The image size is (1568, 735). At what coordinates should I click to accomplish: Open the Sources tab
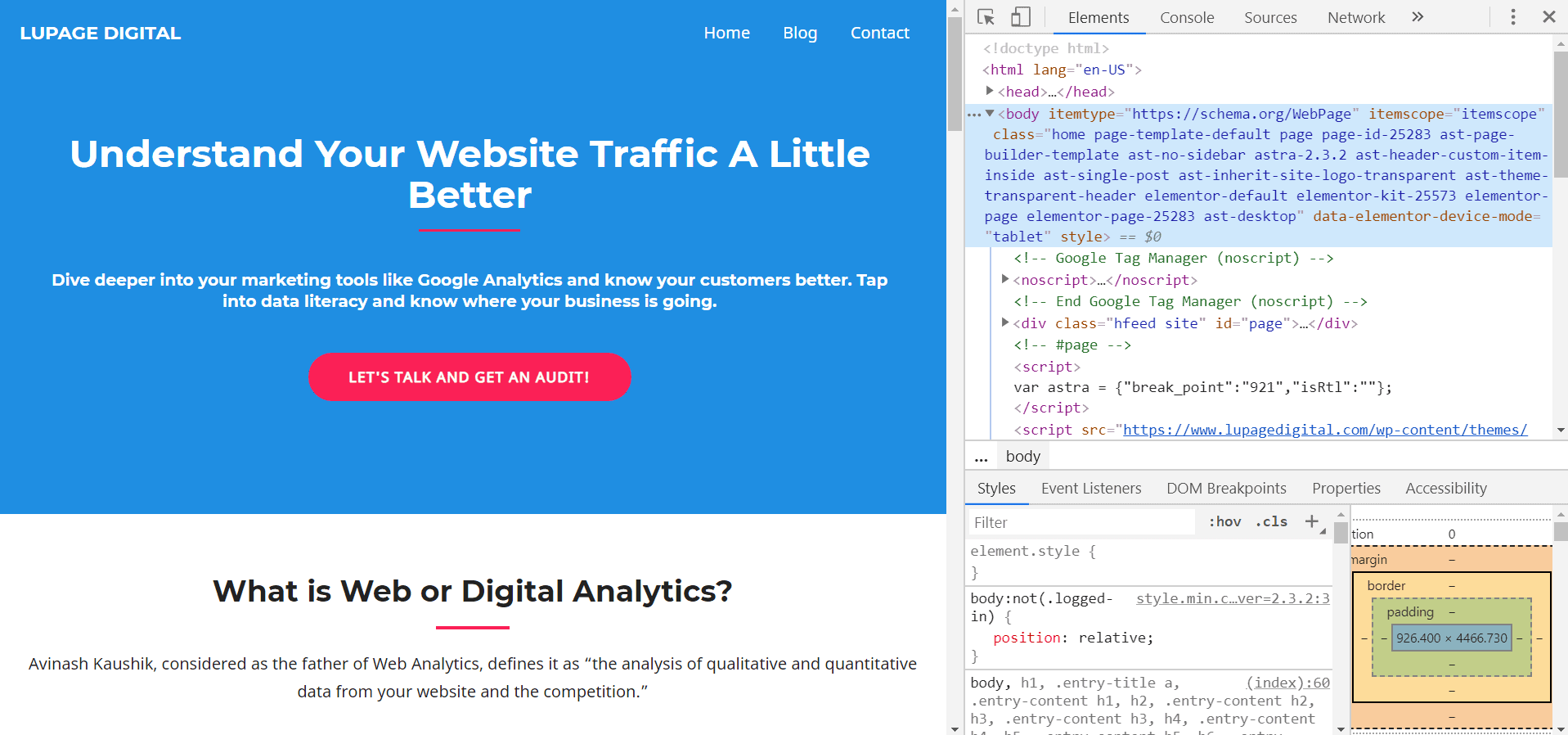pos(1270,17)
